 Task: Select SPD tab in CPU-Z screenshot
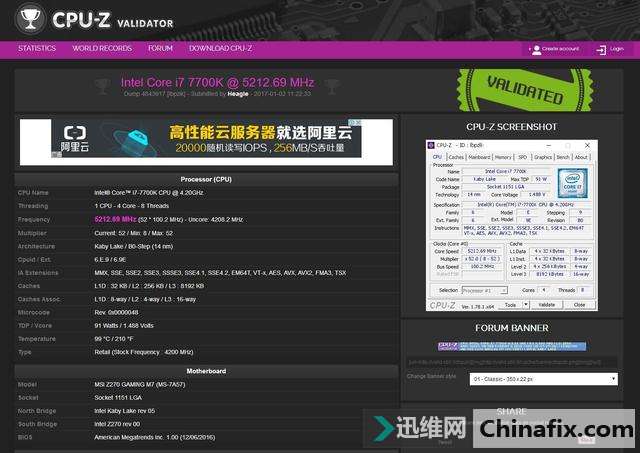coord(522,157)
